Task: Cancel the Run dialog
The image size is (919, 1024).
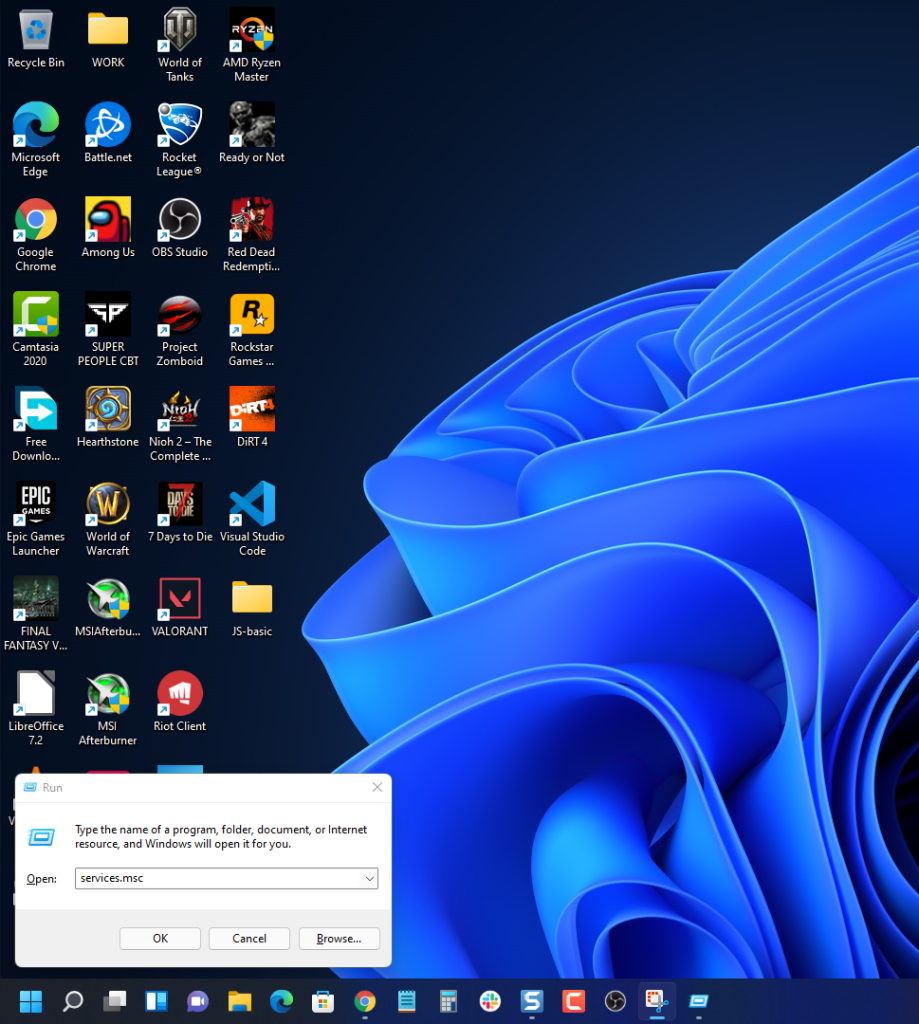Action: (250, 938)
